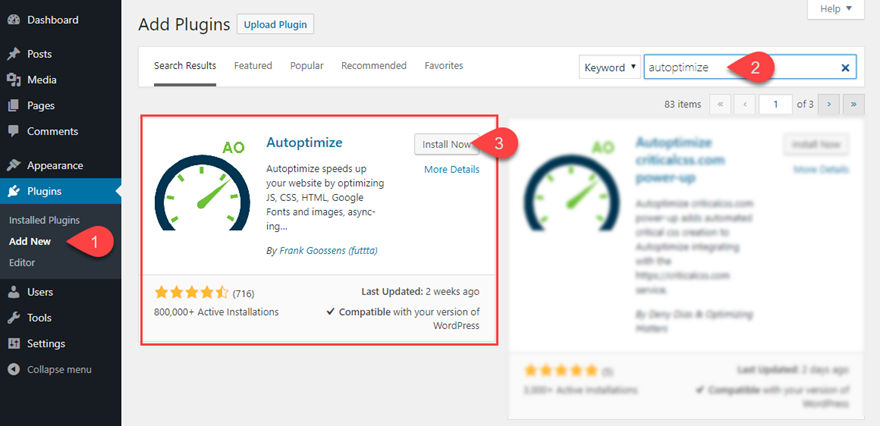Click the Settings sliders icon
The image size is (880, 426).
coord(14,343)
